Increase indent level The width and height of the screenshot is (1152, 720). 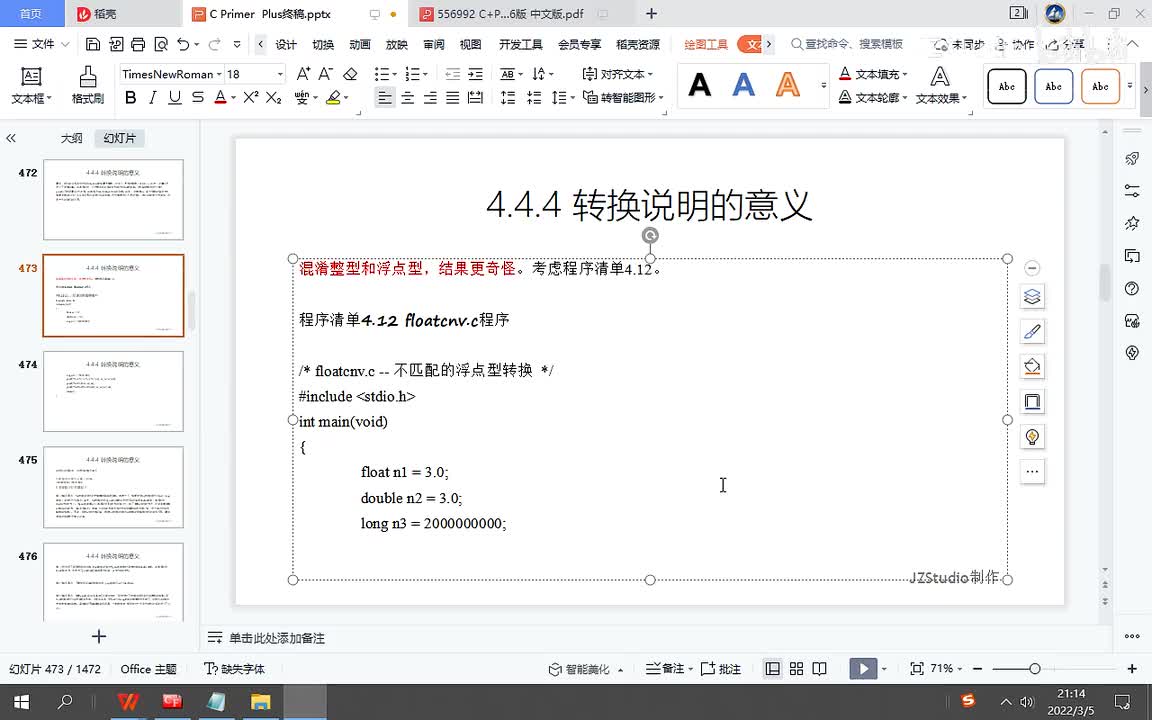[475, 73]
